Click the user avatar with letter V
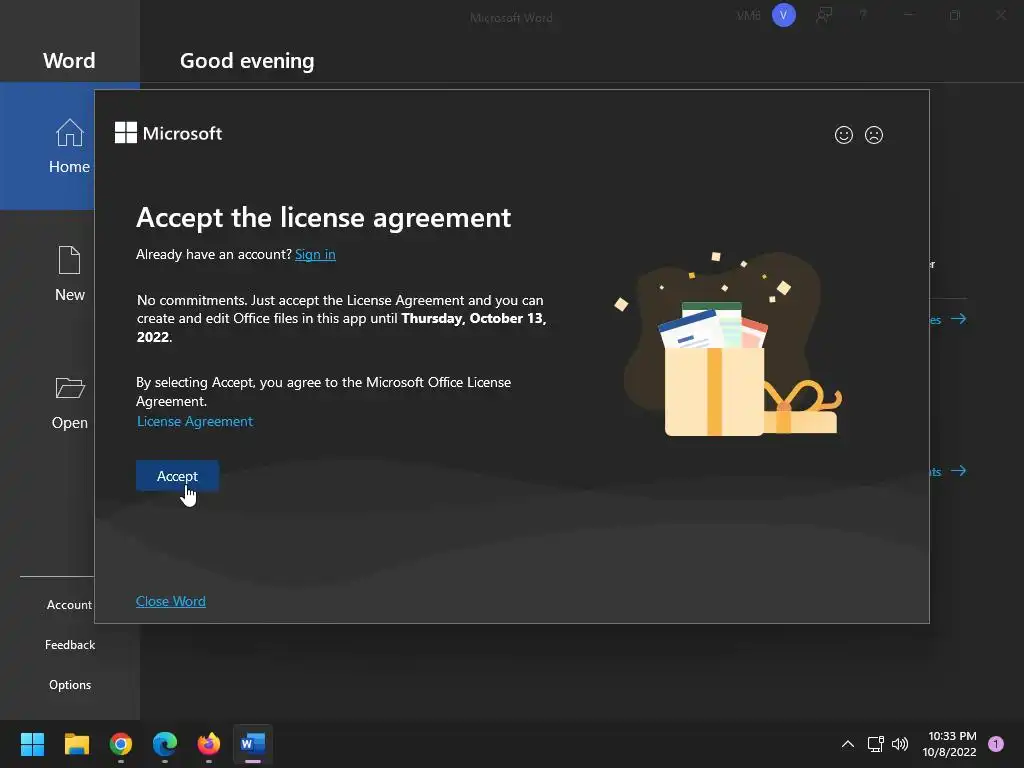Viewport: 1024px width, 768px height. (x=784, y=15)
